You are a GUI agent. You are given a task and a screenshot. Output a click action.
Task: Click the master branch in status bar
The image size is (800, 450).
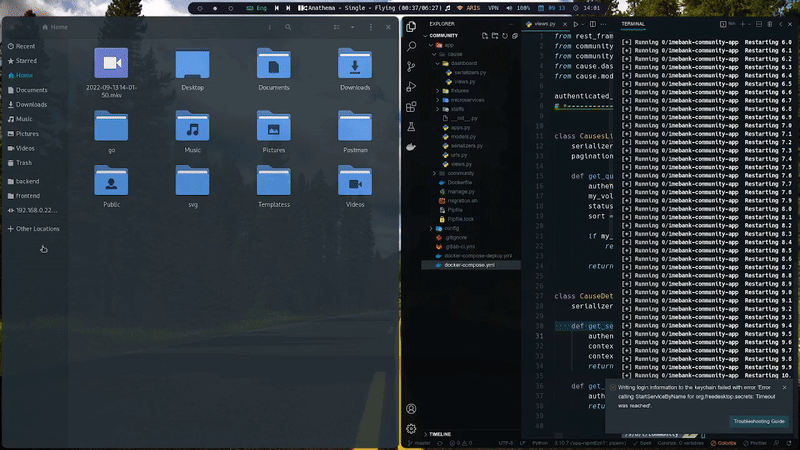(419, 443)
